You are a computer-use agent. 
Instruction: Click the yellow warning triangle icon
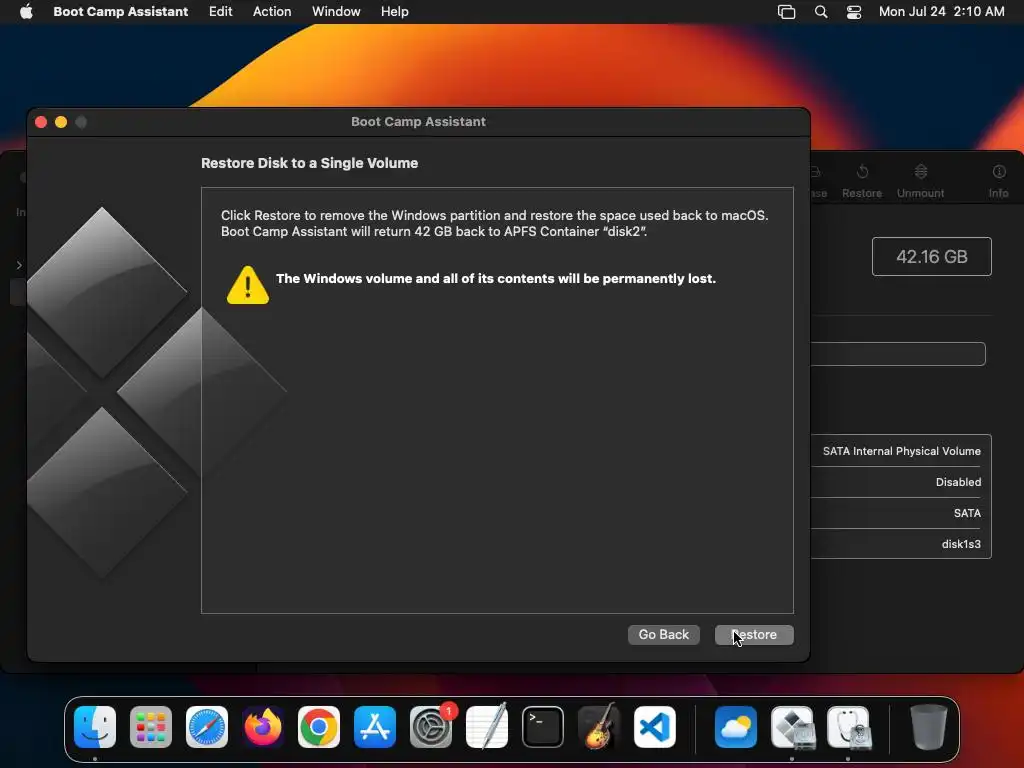click(x=248, y=285)
